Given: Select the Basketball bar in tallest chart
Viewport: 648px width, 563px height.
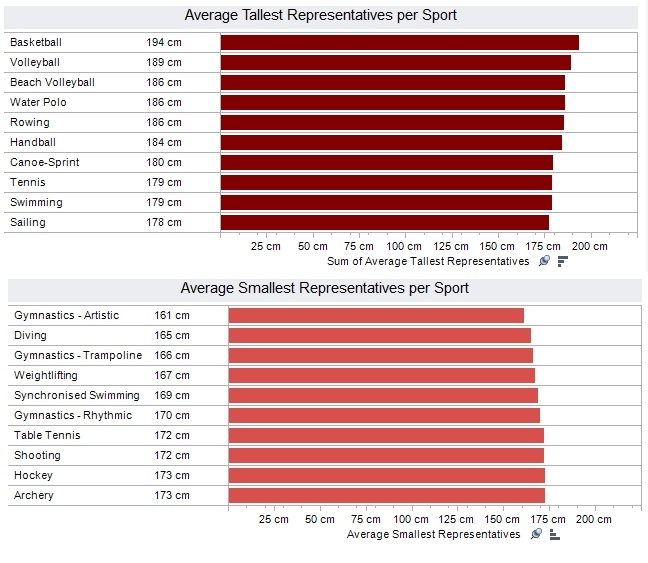Looking at the screenshot, I should tap(399, 42).
